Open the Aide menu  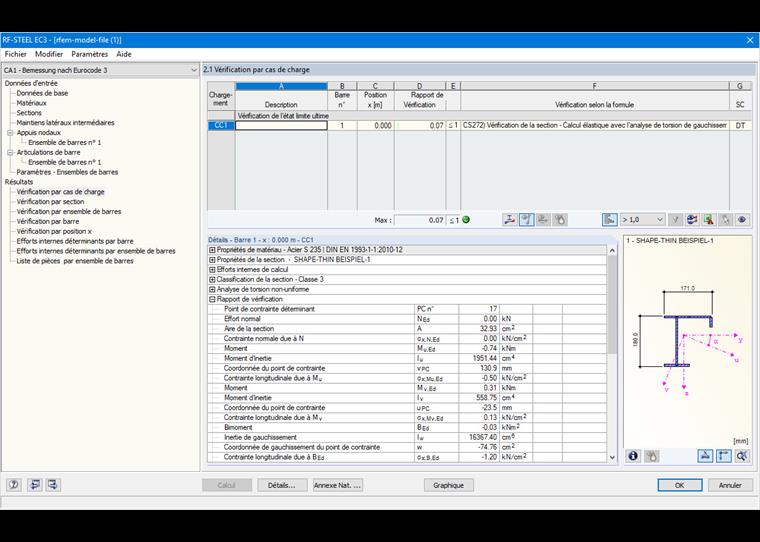click(x=124, y=54)
